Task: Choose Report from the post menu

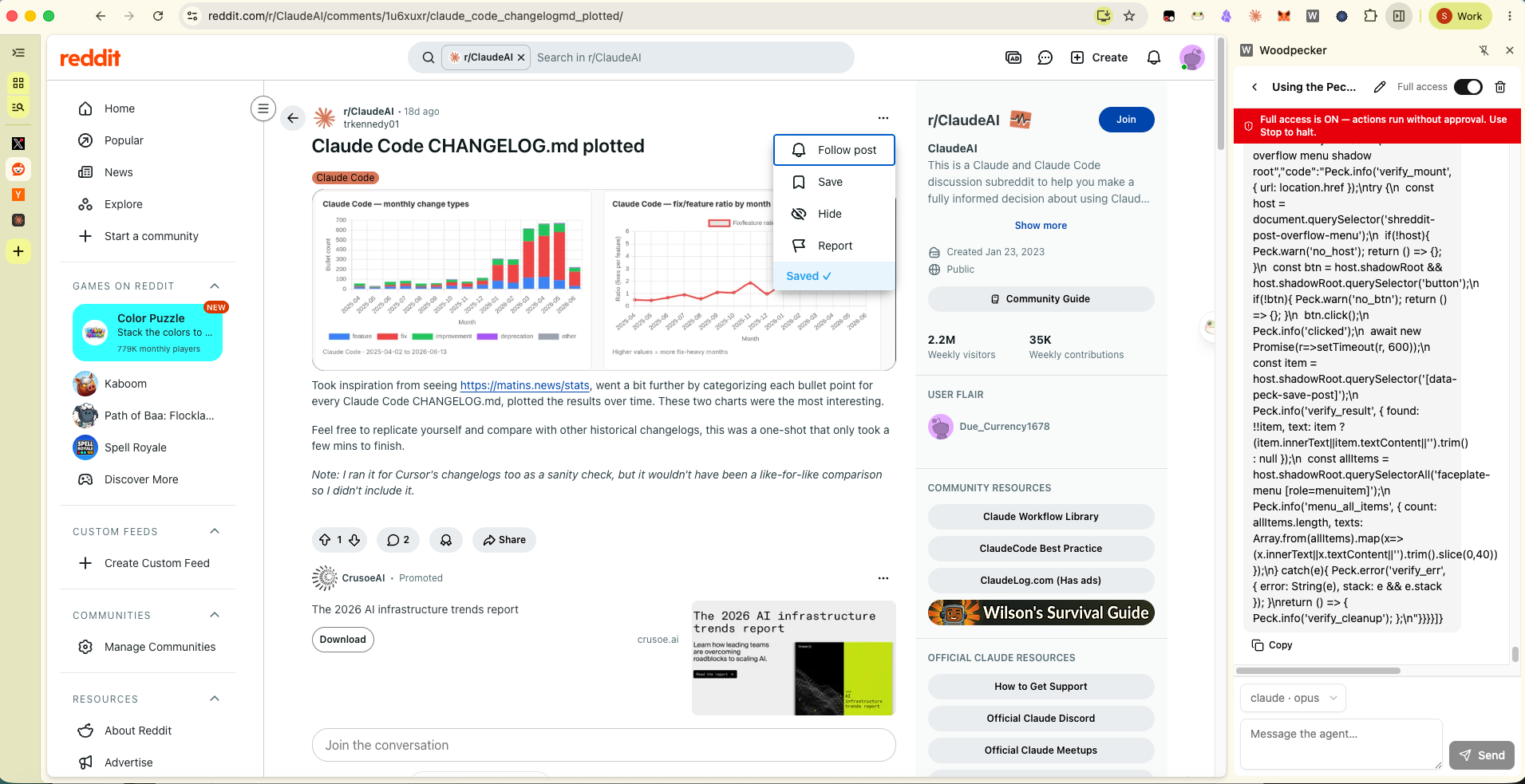Action: (834, 246)
